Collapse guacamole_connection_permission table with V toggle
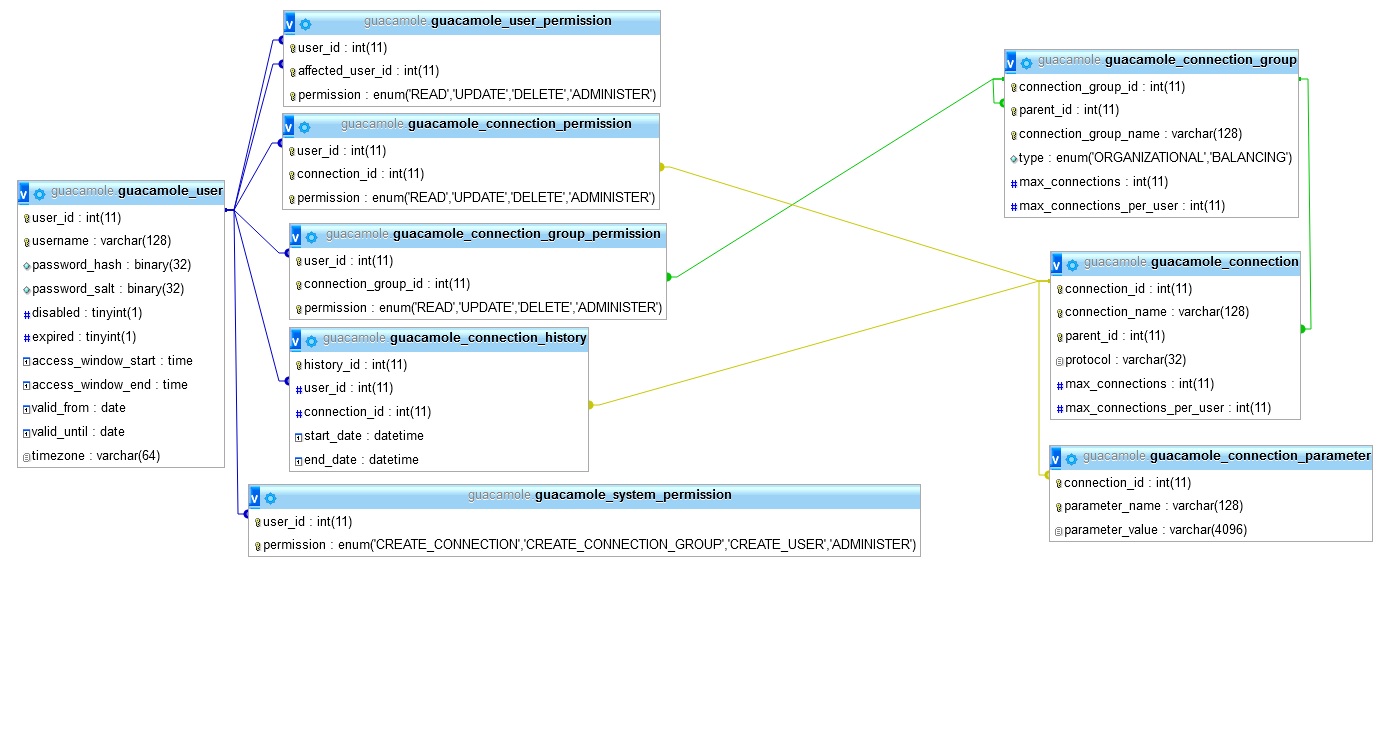Image resolution: width=1393 pixels, height=750 pixels. point(289,127)
